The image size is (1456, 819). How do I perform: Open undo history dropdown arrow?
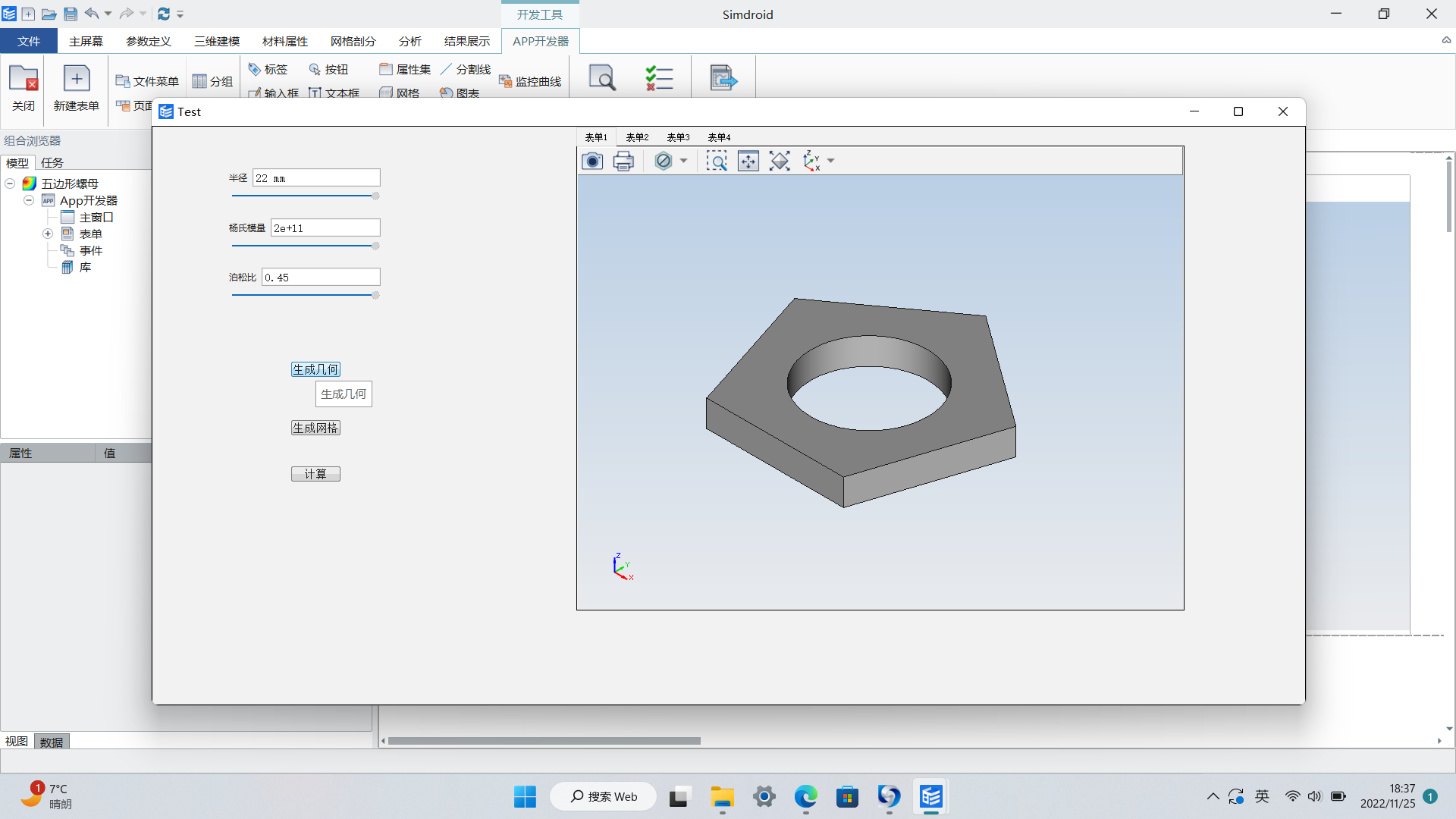tap(108, 14)
